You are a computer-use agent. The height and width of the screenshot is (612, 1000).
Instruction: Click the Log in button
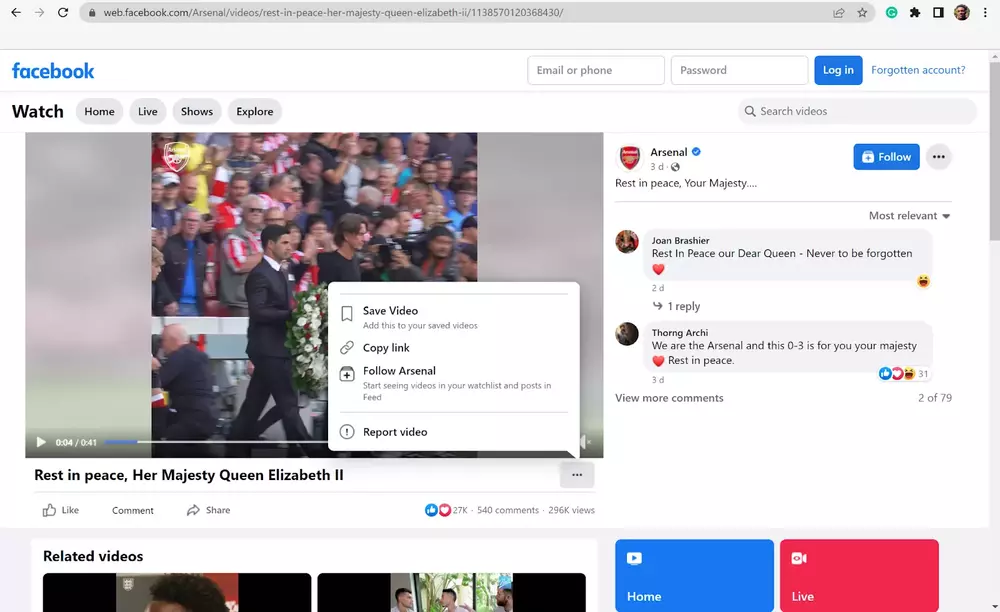(x=838, y=70)
